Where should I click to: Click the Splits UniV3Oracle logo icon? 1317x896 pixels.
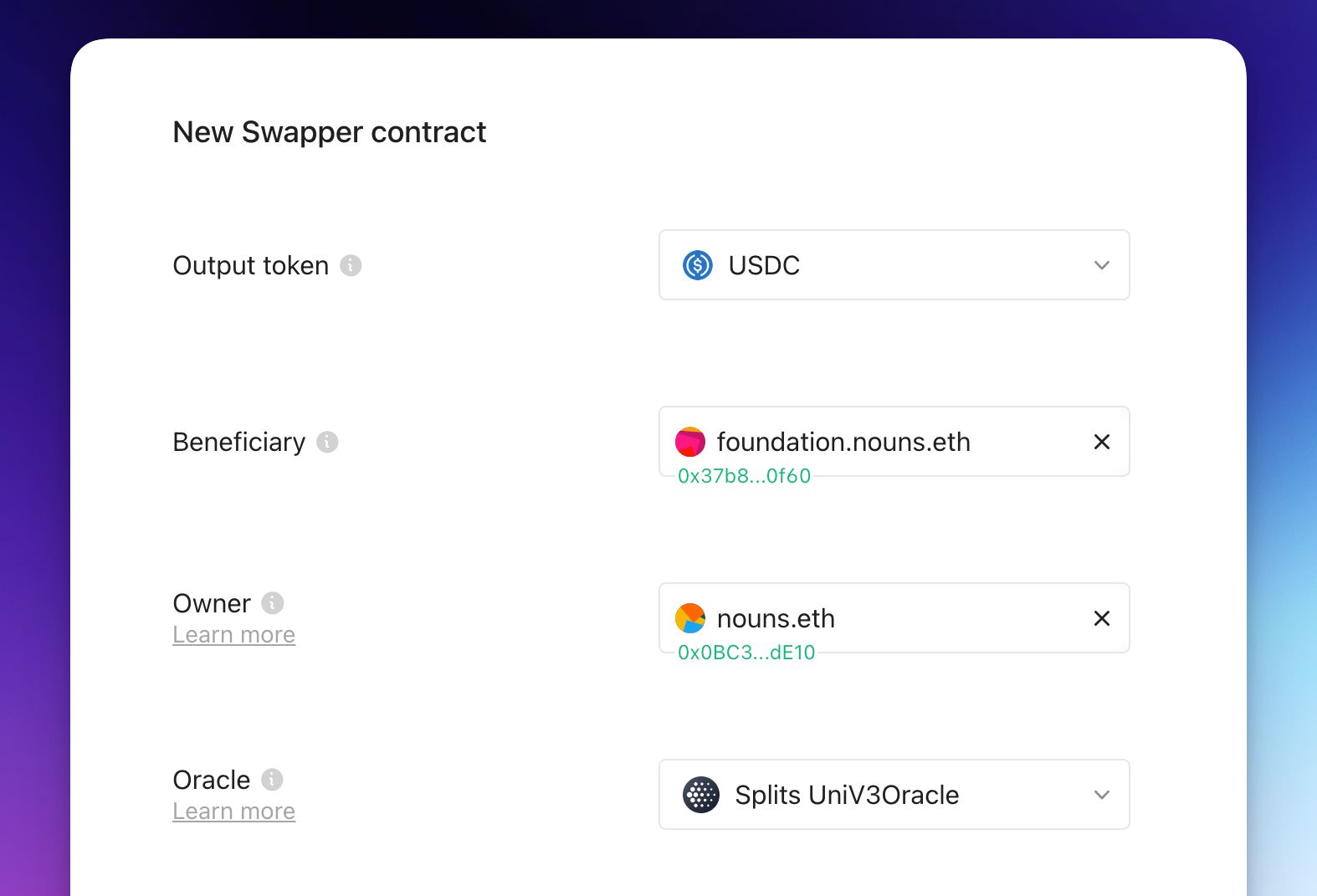pos(701,795)
